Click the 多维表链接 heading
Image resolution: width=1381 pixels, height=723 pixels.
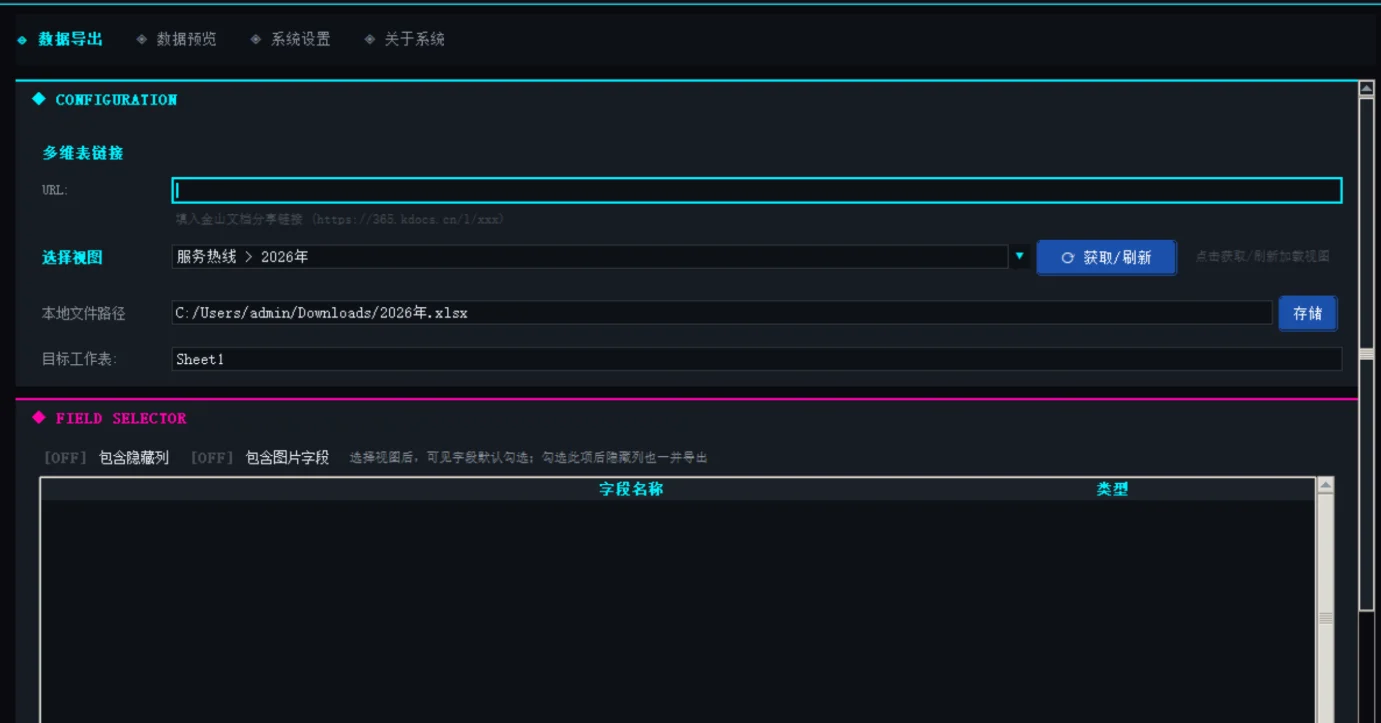(83, 153)
